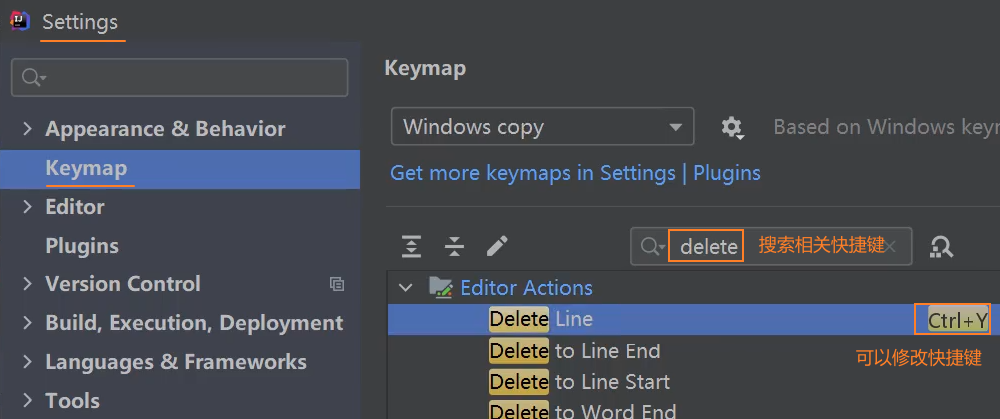Open the keymap gear options menu

732,128
